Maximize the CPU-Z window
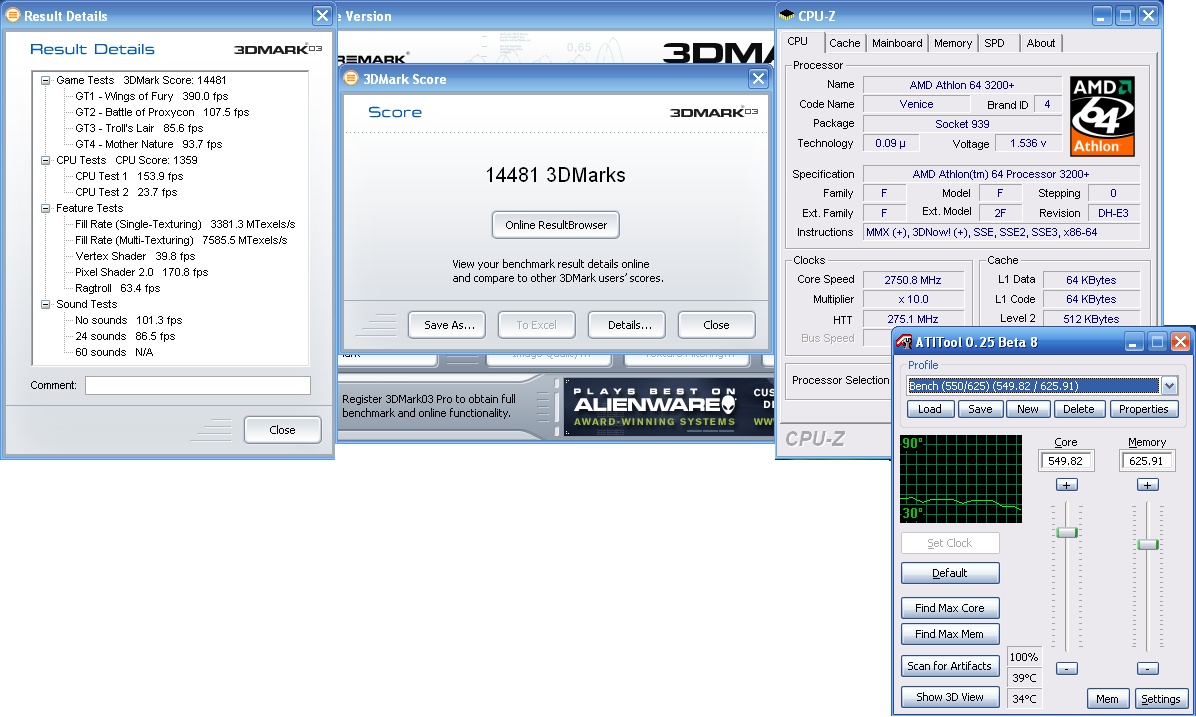1196x717 pixels. (x=1125, y=15)
